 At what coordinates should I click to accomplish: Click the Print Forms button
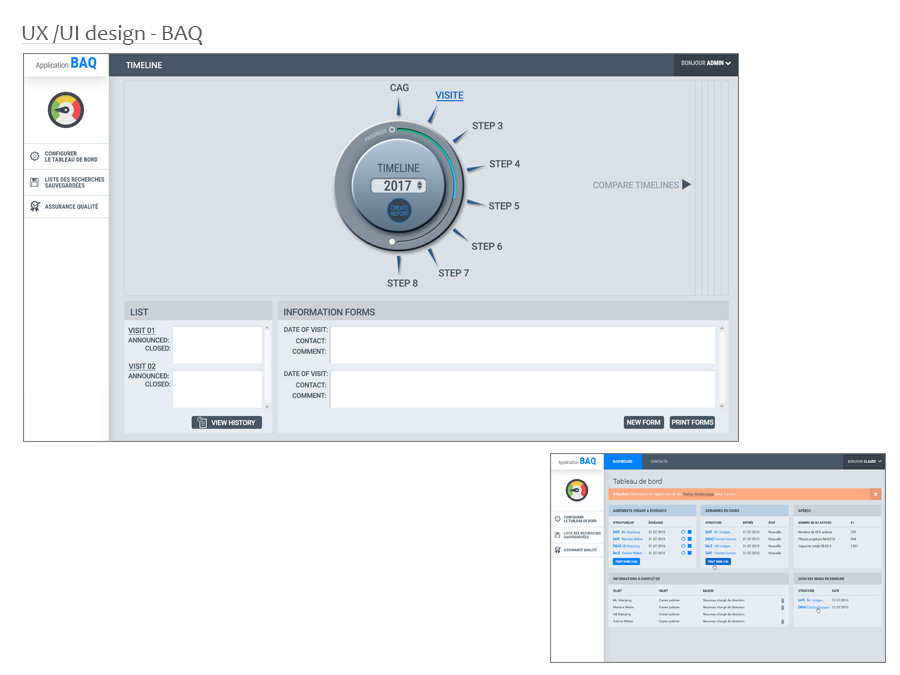pyautogui.click(x=692, y=423)
